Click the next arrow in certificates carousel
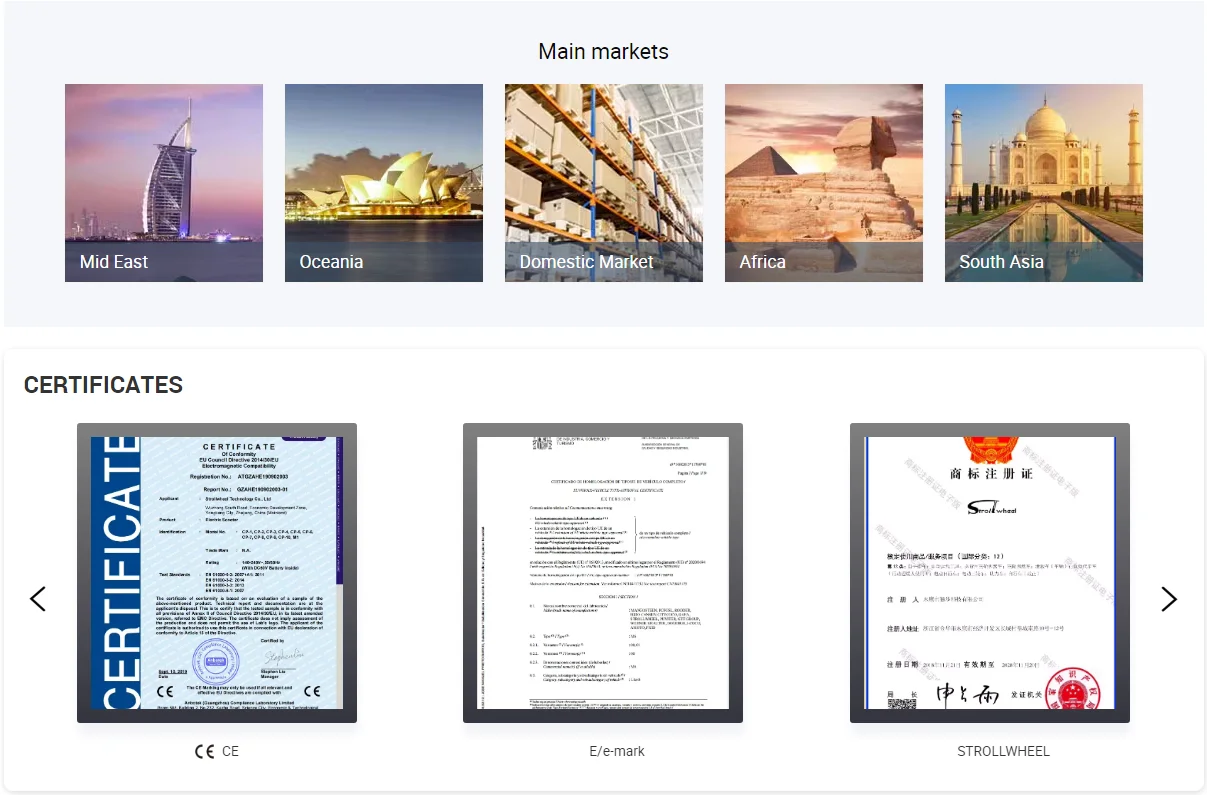This screenshot has height=795, width=1207. [1168, 599]
